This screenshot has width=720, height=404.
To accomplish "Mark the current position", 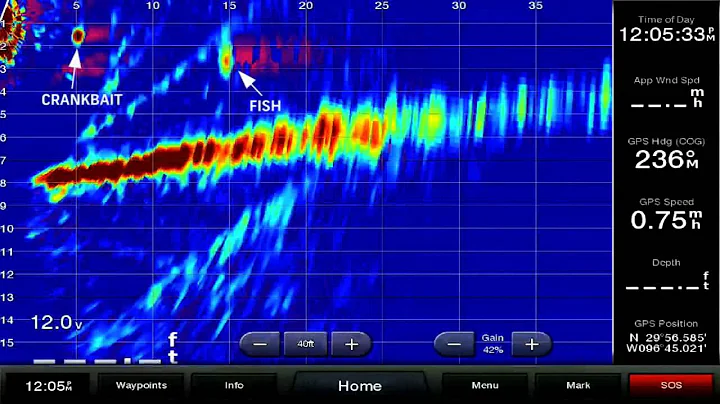I will pos(578,385).
